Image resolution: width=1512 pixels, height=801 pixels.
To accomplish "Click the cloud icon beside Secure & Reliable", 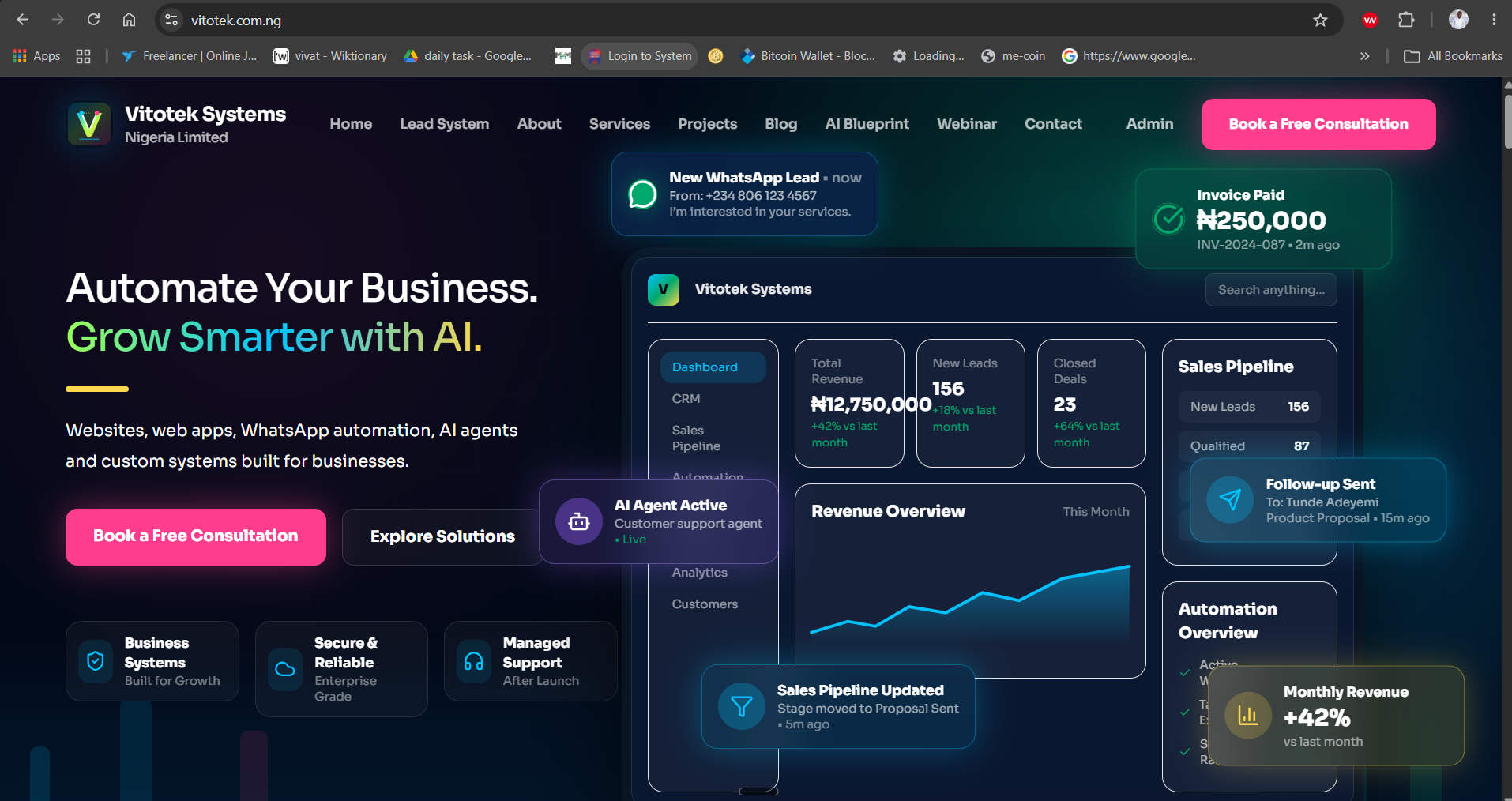I will pyautogui.click(x=285, y=669).
